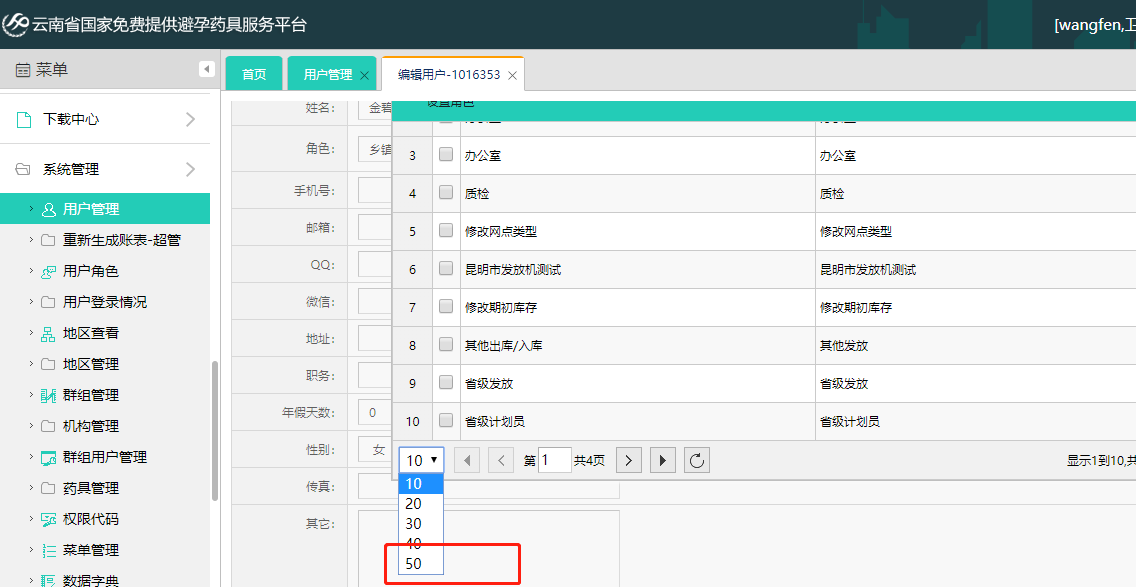Click the 机构管理 folder icon

(49, 426)
